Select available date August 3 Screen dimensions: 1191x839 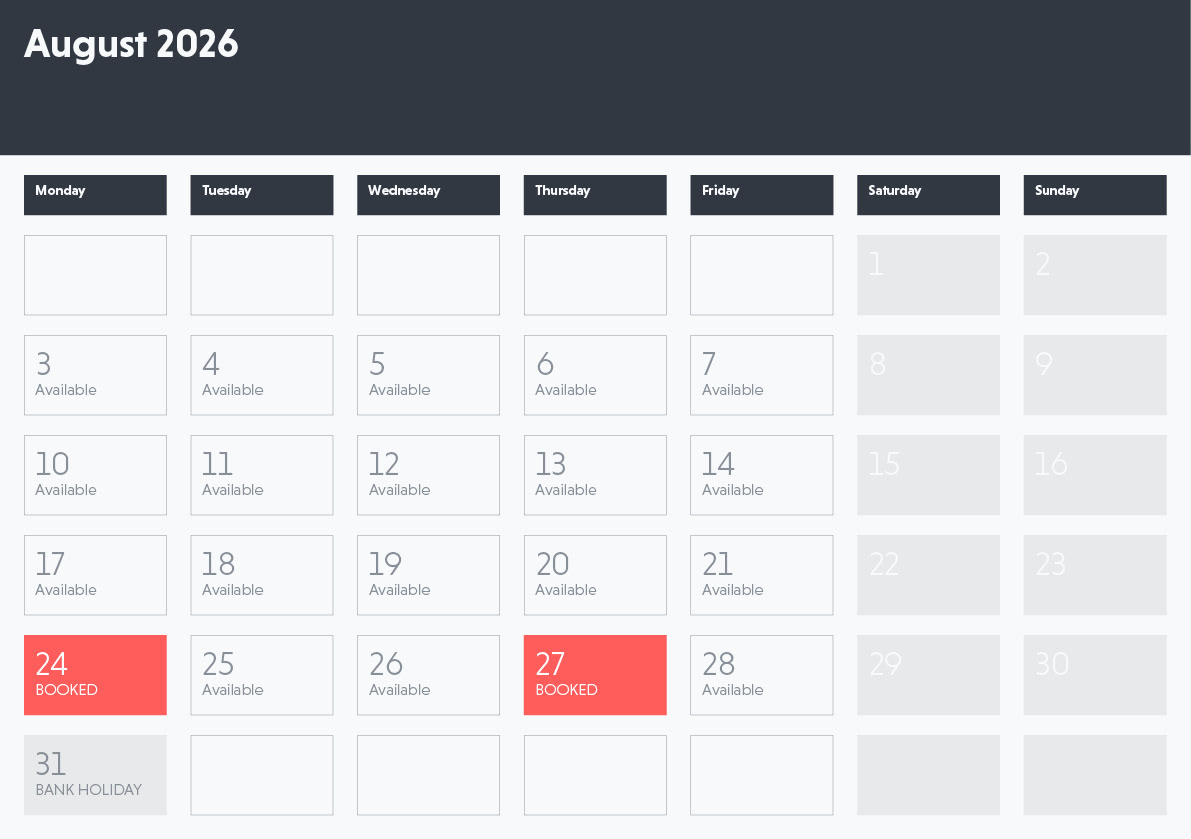tap(95, 375)
